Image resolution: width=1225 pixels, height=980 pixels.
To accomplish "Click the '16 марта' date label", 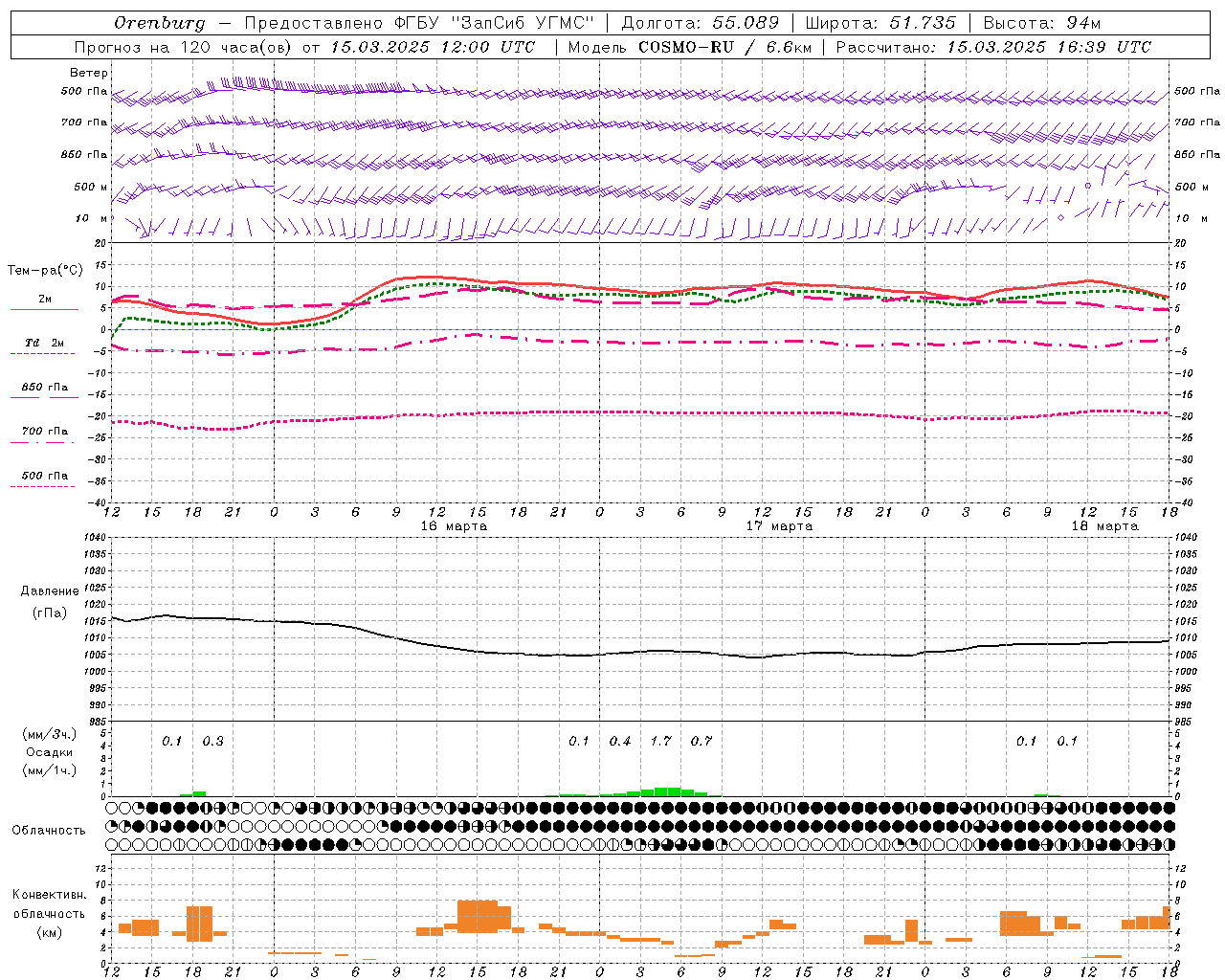I will click(x=454, y=526).
